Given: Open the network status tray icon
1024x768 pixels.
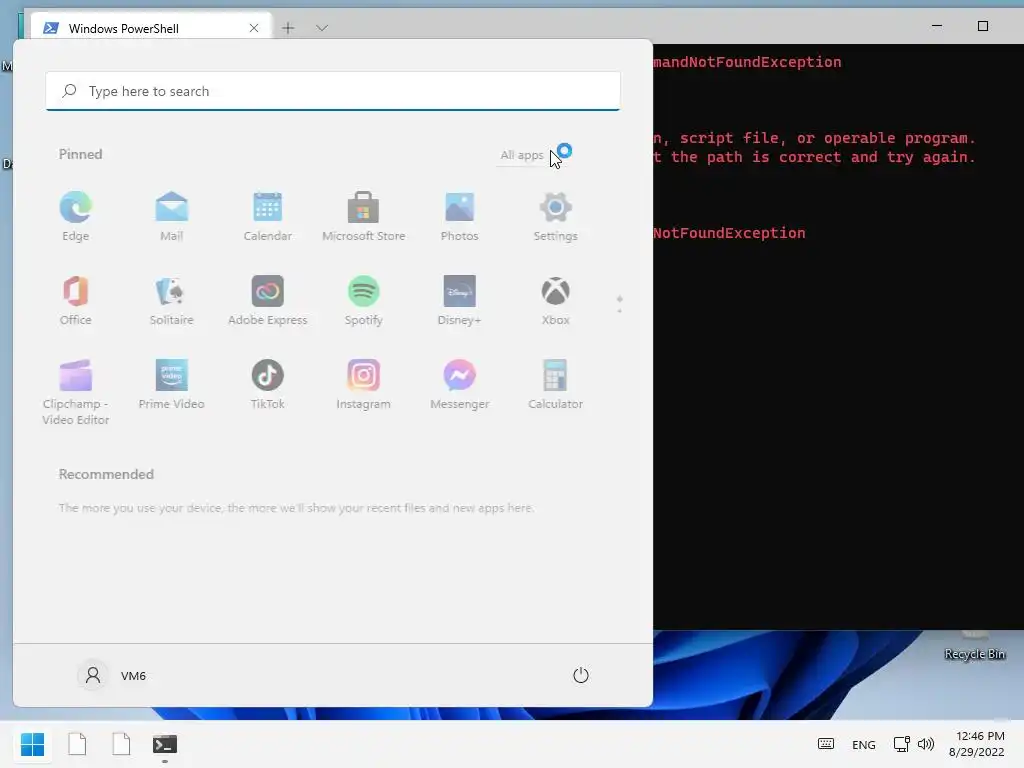Looking at the screenshot, I should click(x=902, y=744).
